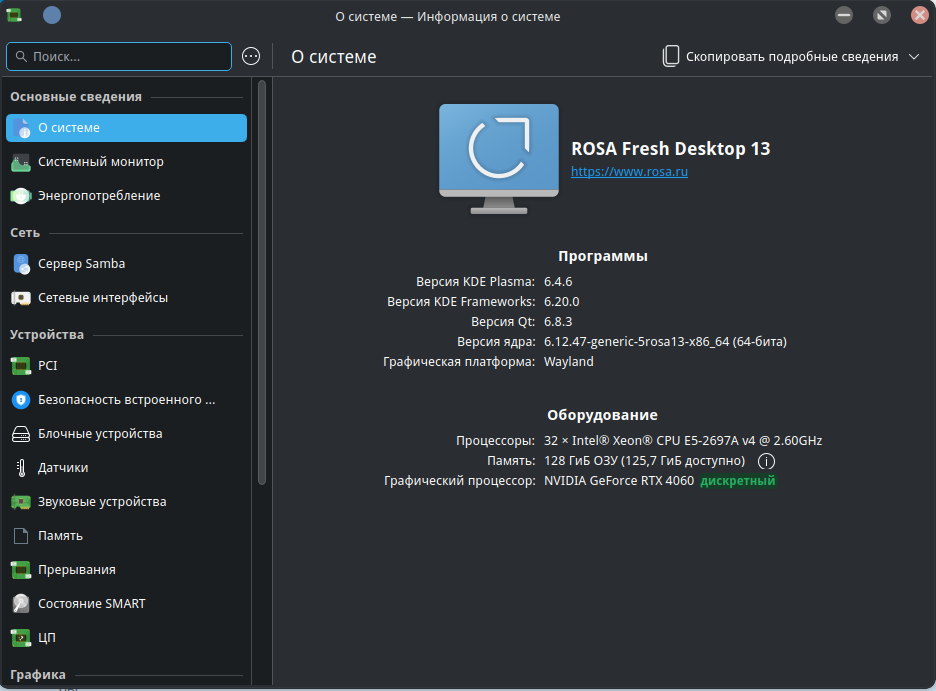
Task: Click the network interfaces icon
Action: pos(21,298)
